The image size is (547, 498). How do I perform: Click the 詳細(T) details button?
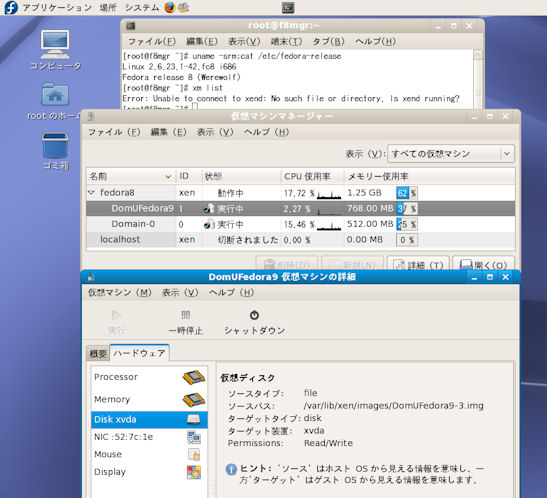(418, 265)
